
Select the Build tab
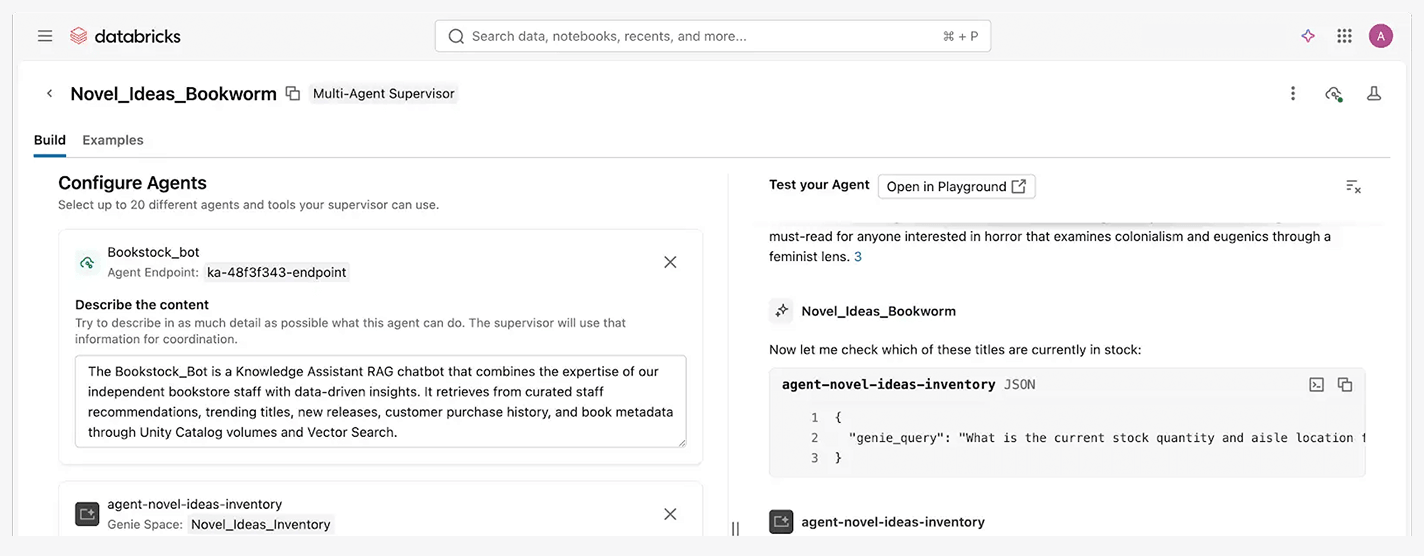pos(50,140)
